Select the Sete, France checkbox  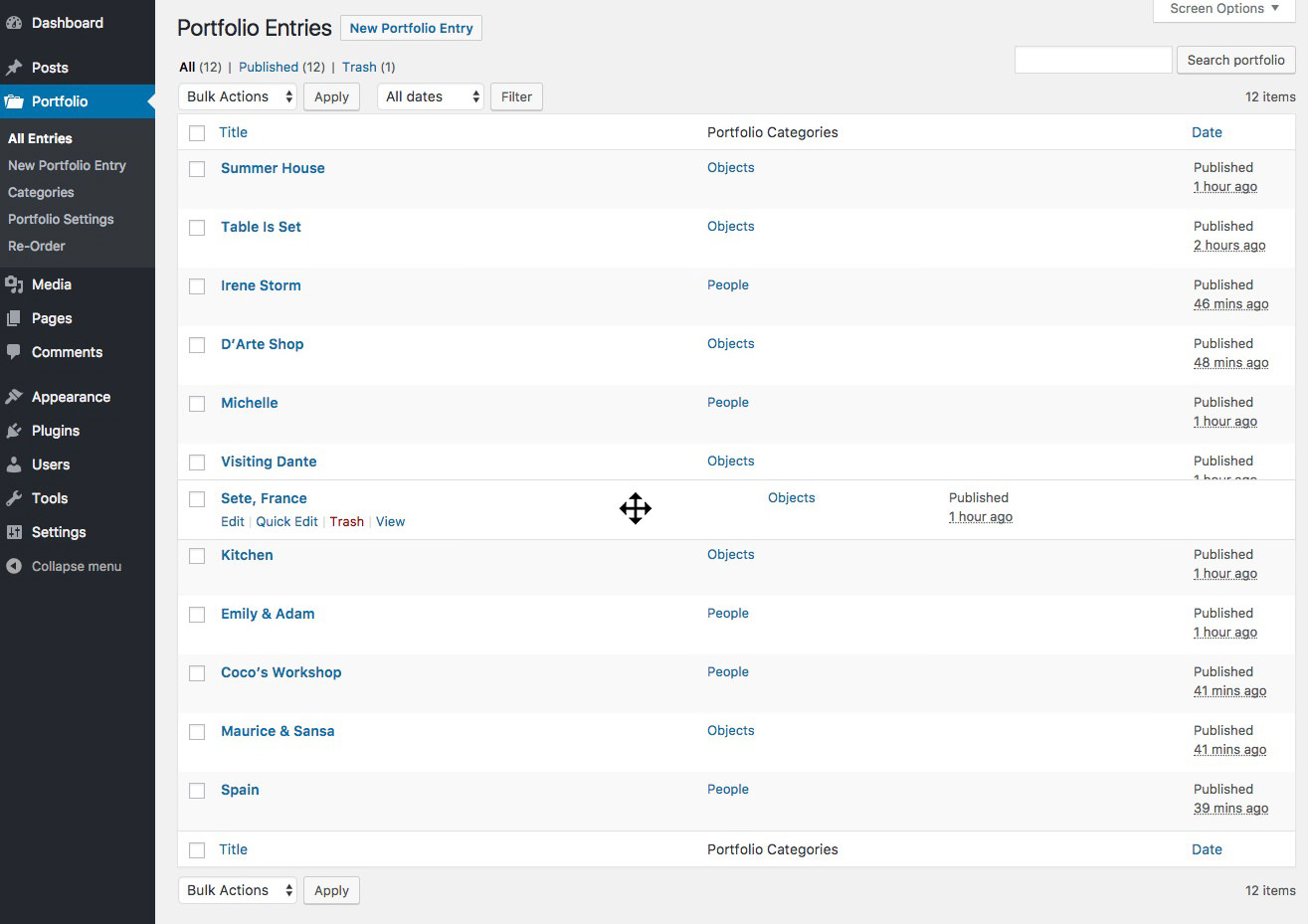pos(197,499)
